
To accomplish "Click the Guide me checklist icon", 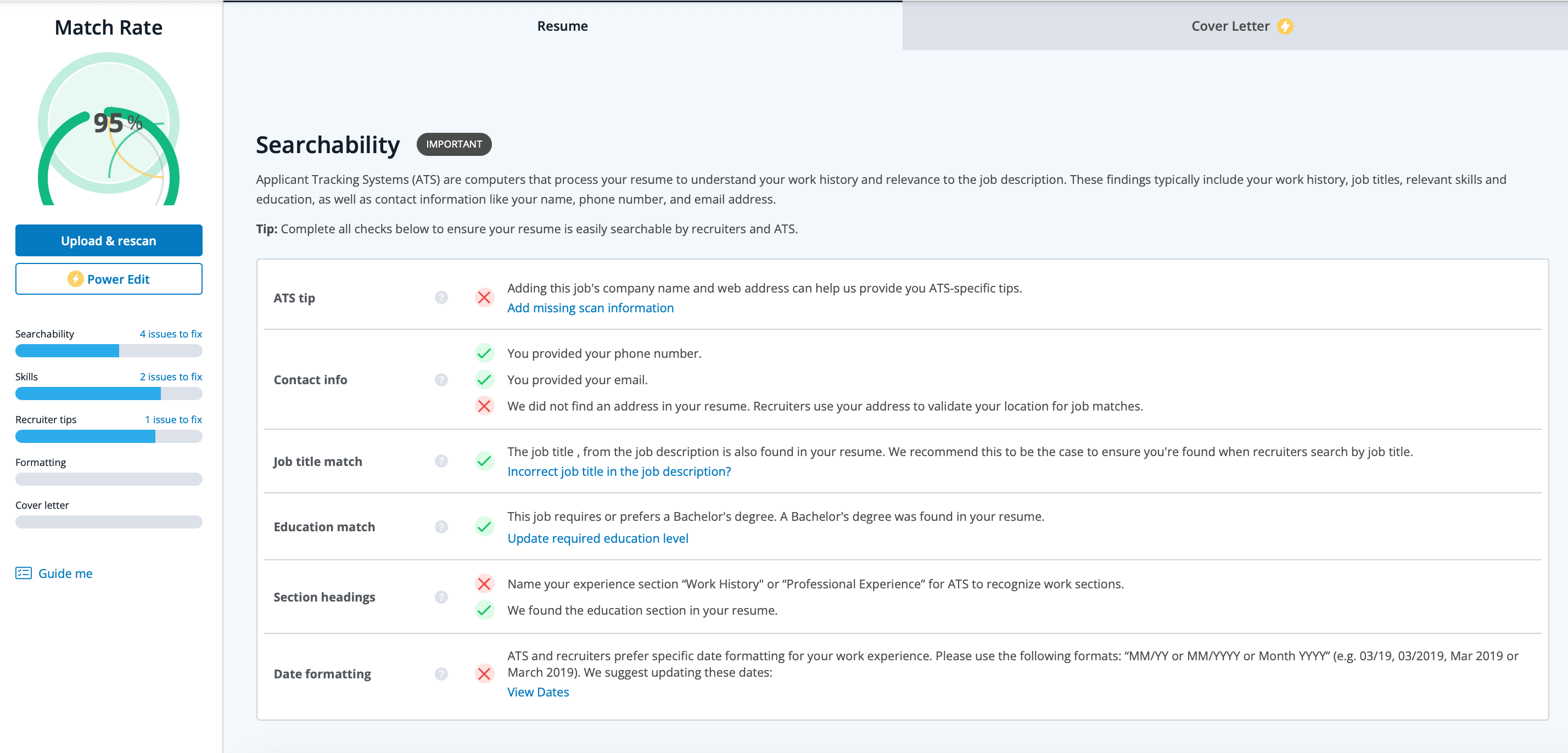I will 24,574.
